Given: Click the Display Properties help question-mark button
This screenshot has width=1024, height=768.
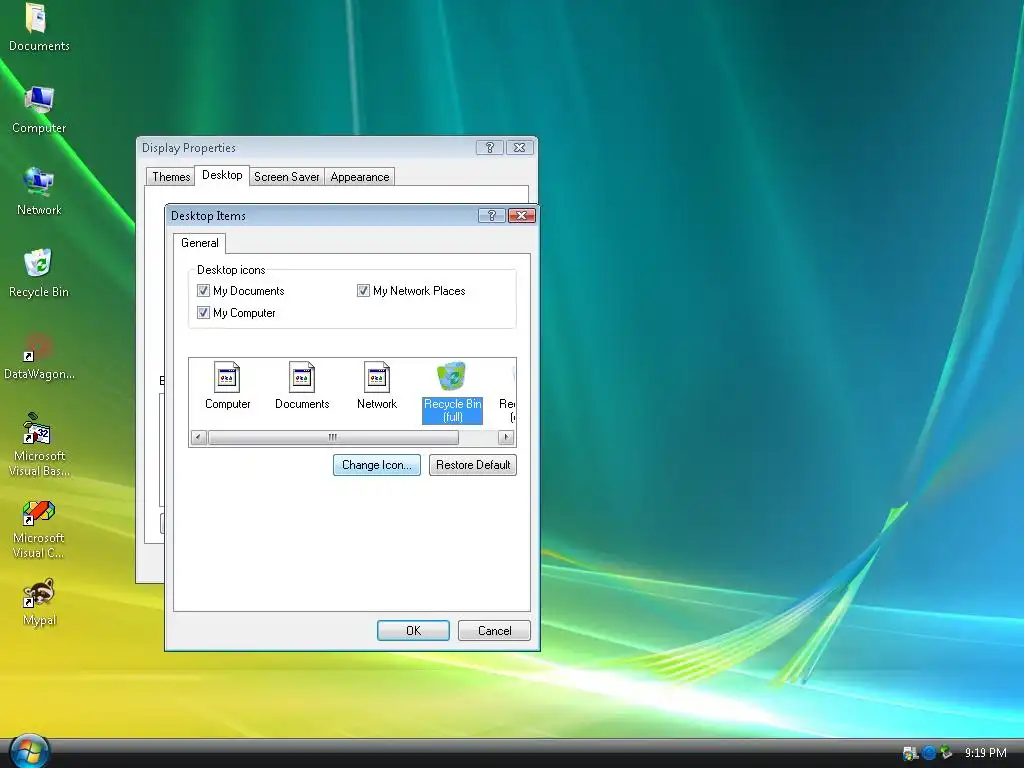Looking at the screenshot, I should point(490,148).
